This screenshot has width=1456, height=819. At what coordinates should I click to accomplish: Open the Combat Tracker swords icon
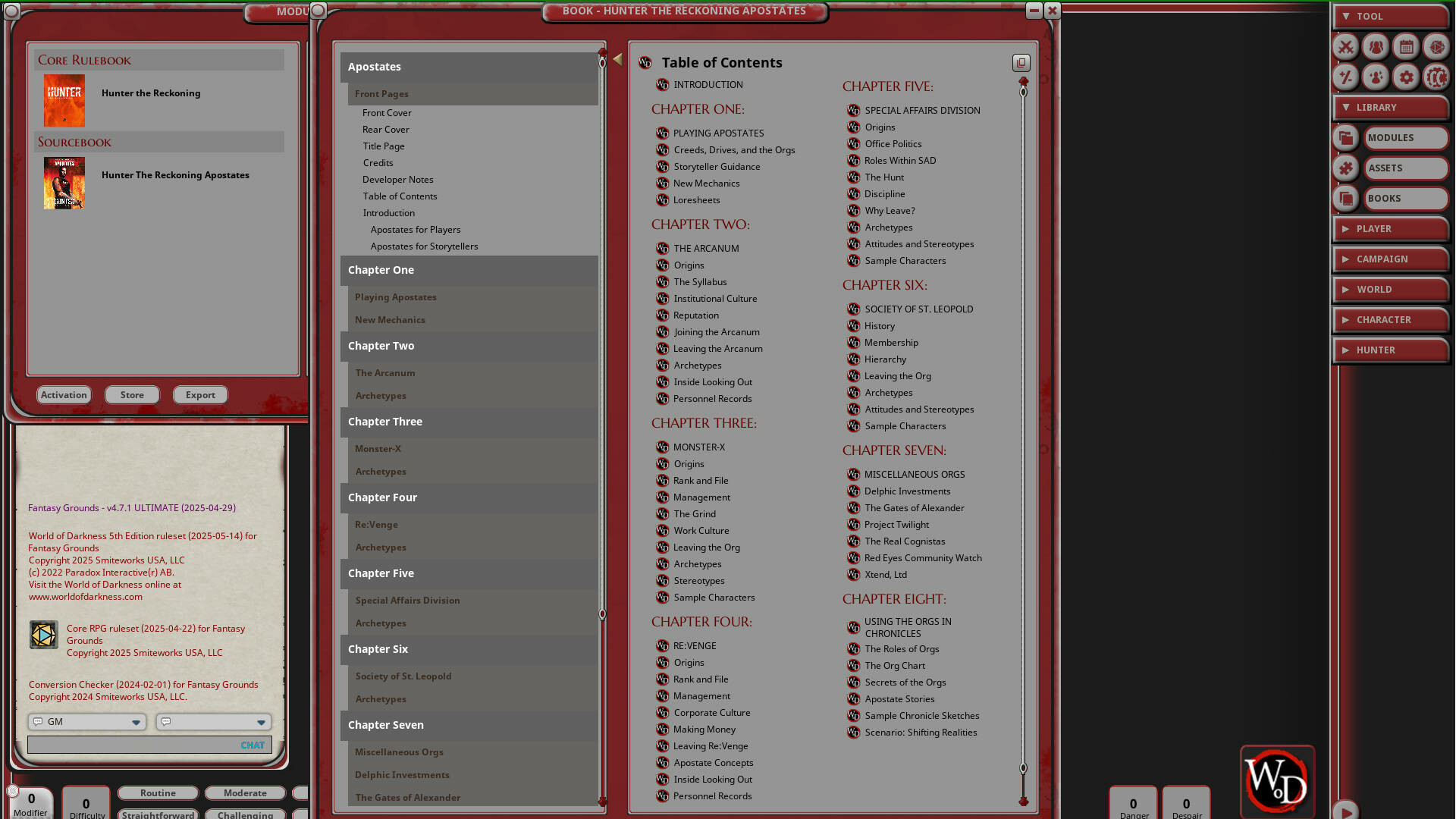(1345, 46)
